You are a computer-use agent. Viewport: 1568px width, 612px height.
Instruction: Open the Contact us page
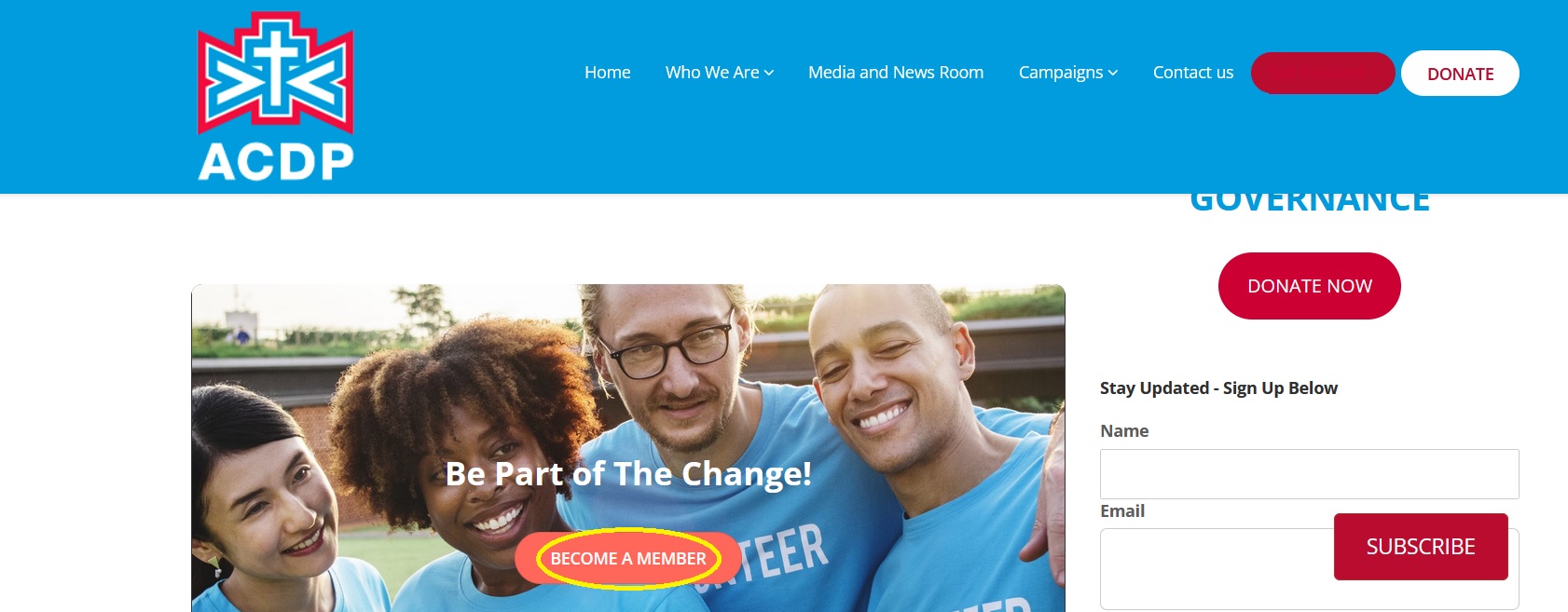(x=1193, y=73)
